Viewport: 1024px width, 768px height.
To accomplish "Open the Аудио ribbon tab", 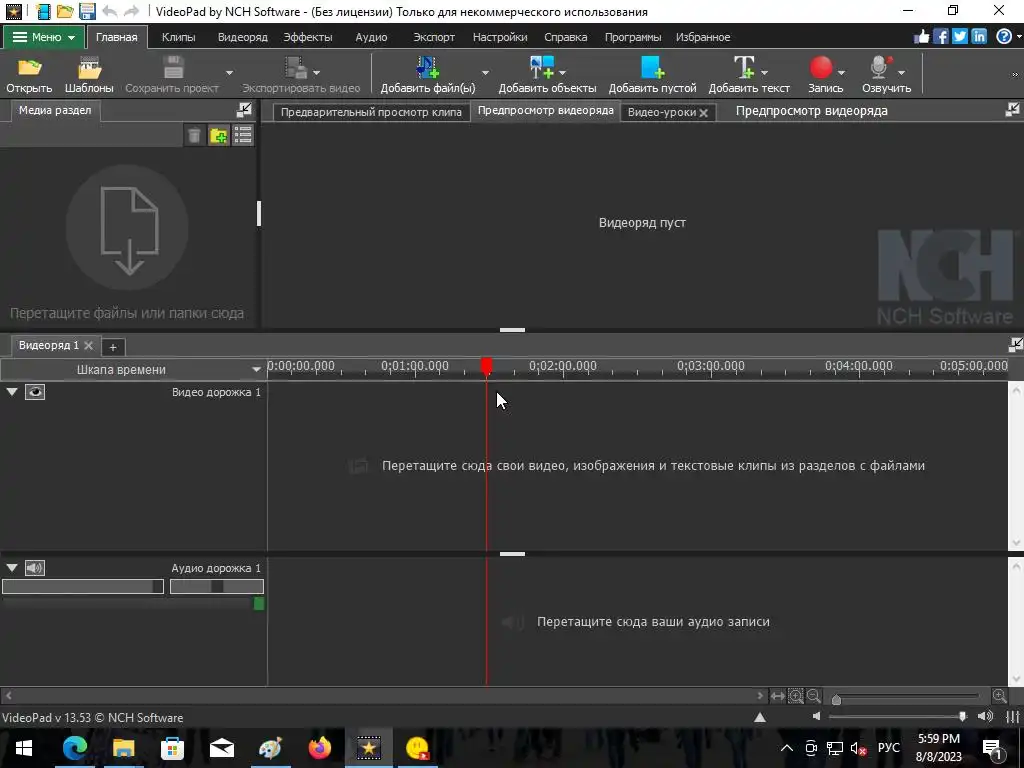I will point(371,37).
